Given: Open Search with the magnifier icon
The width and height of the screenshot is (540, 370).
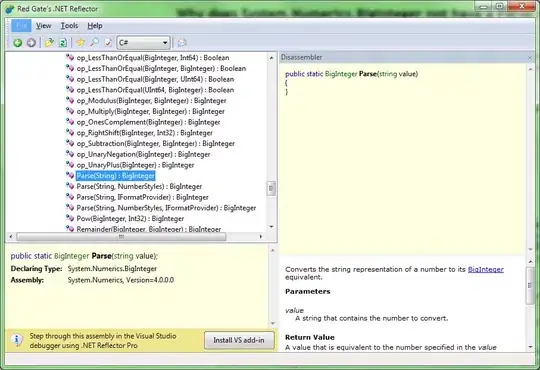Looking at the screenshot, I should point(94,43).
